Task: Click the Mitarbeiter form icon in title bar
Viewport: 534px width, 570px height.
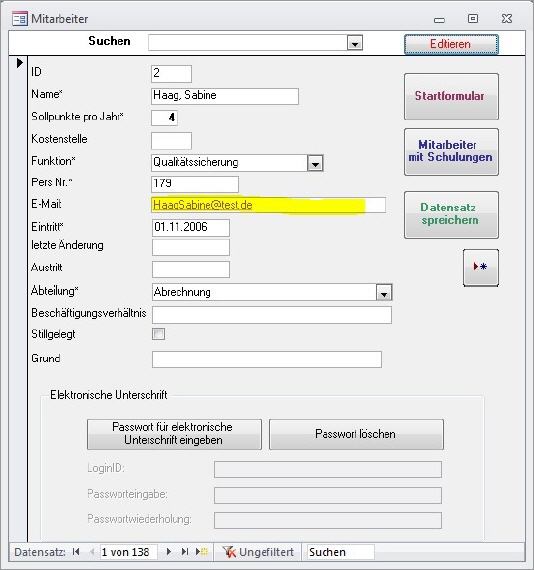Action: pos(20,19)
